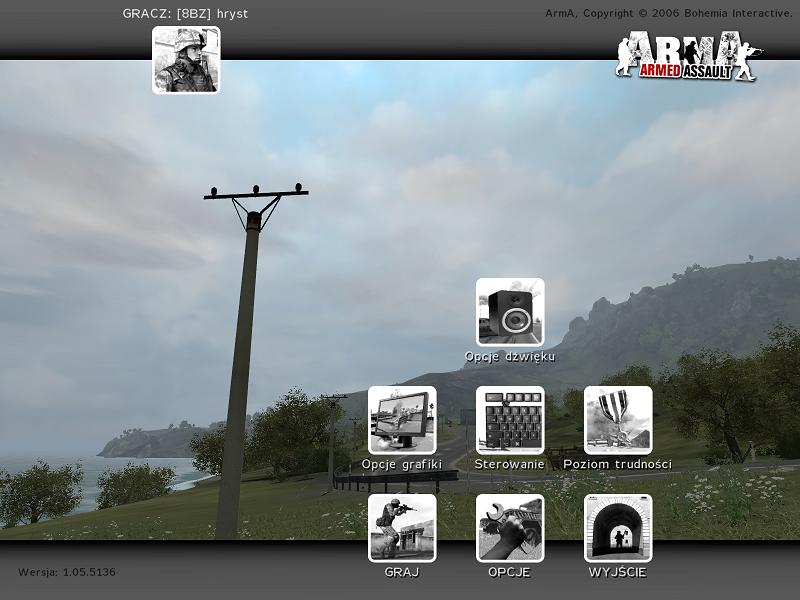This screenshot has width=800, height=600.
Task: Select the "Poziom trudności" label
Action: coord(618,464)
